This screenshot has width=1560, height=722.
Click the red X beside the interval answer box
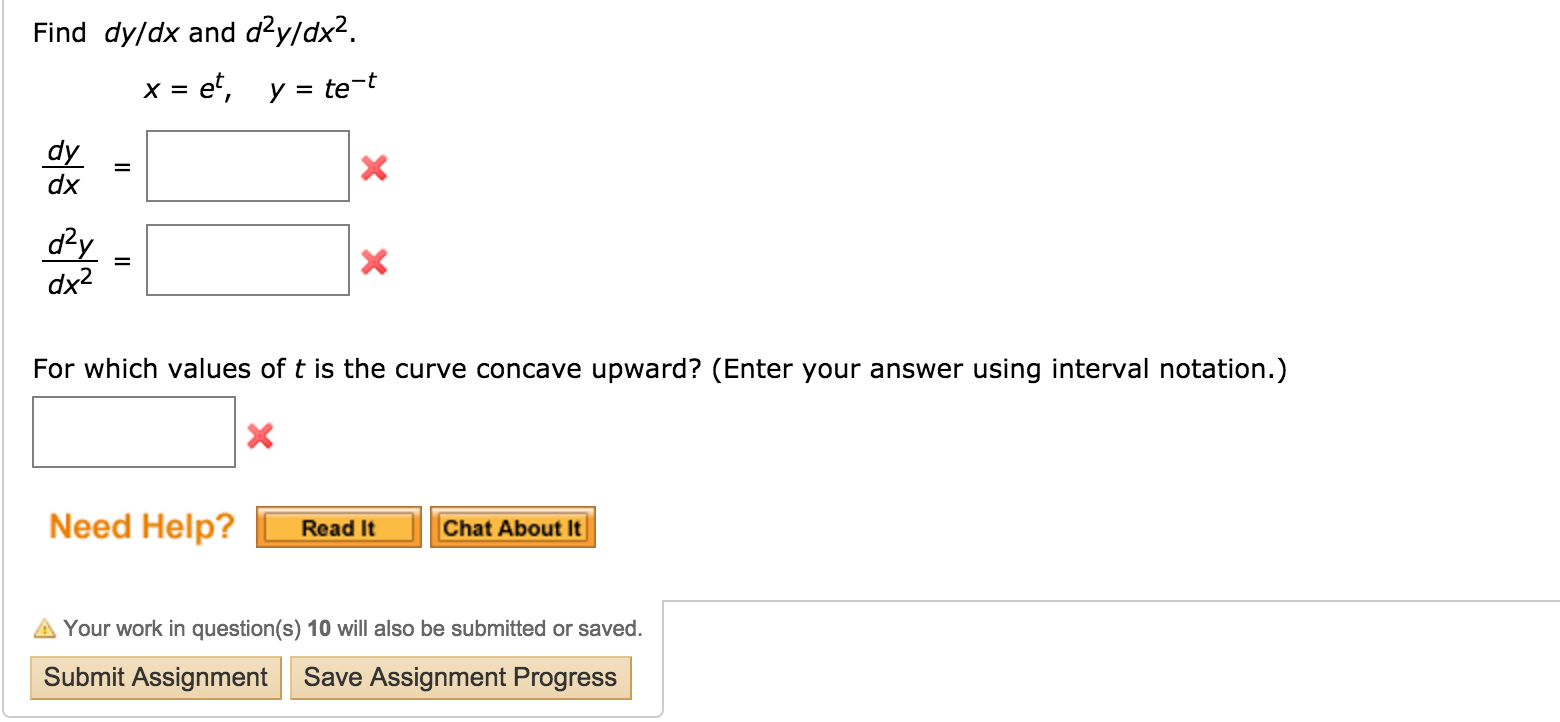tap(259, 435)
